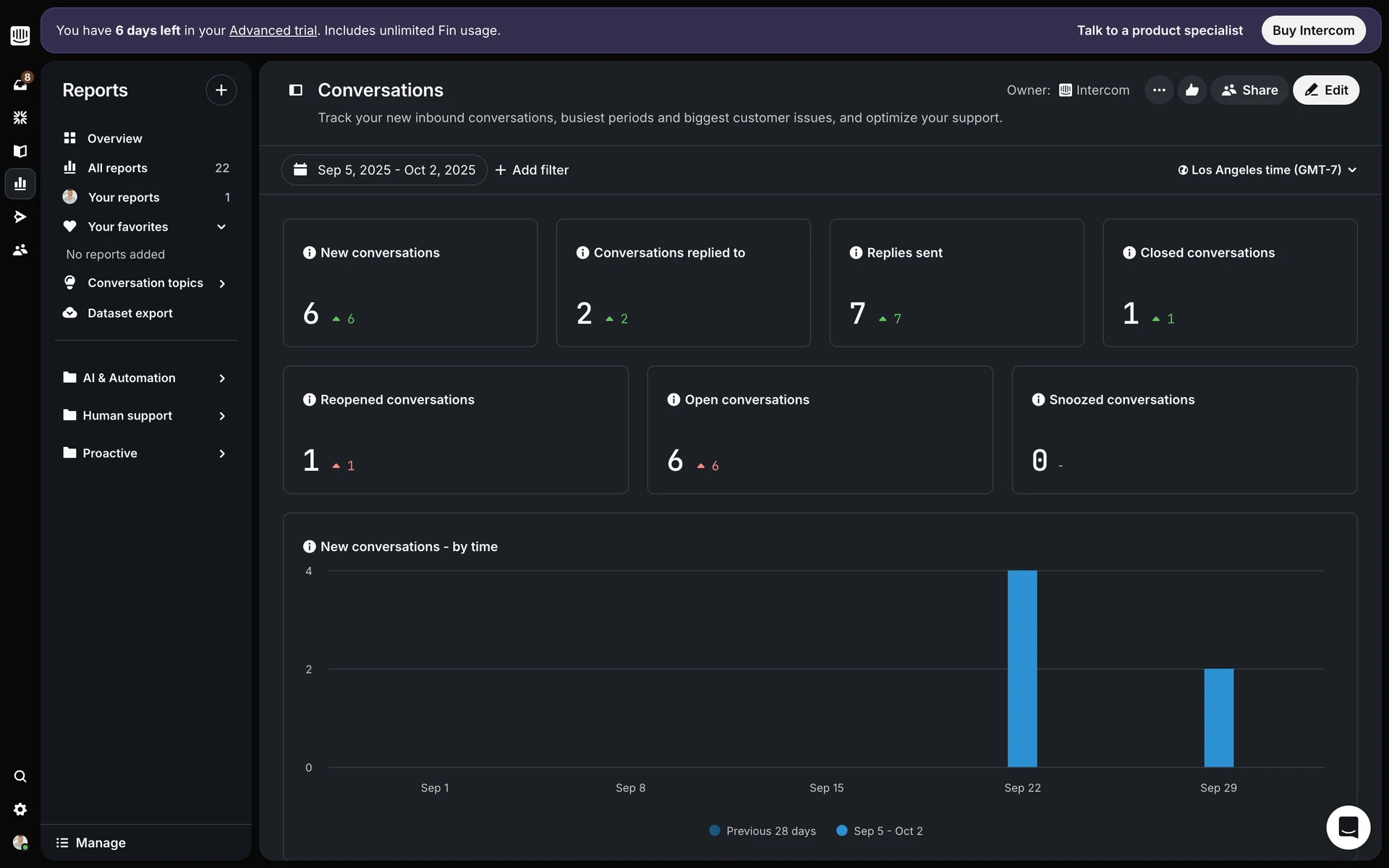The image size is (1389, 868).
Task: Open the Contacts people icon
Action: 20,250
